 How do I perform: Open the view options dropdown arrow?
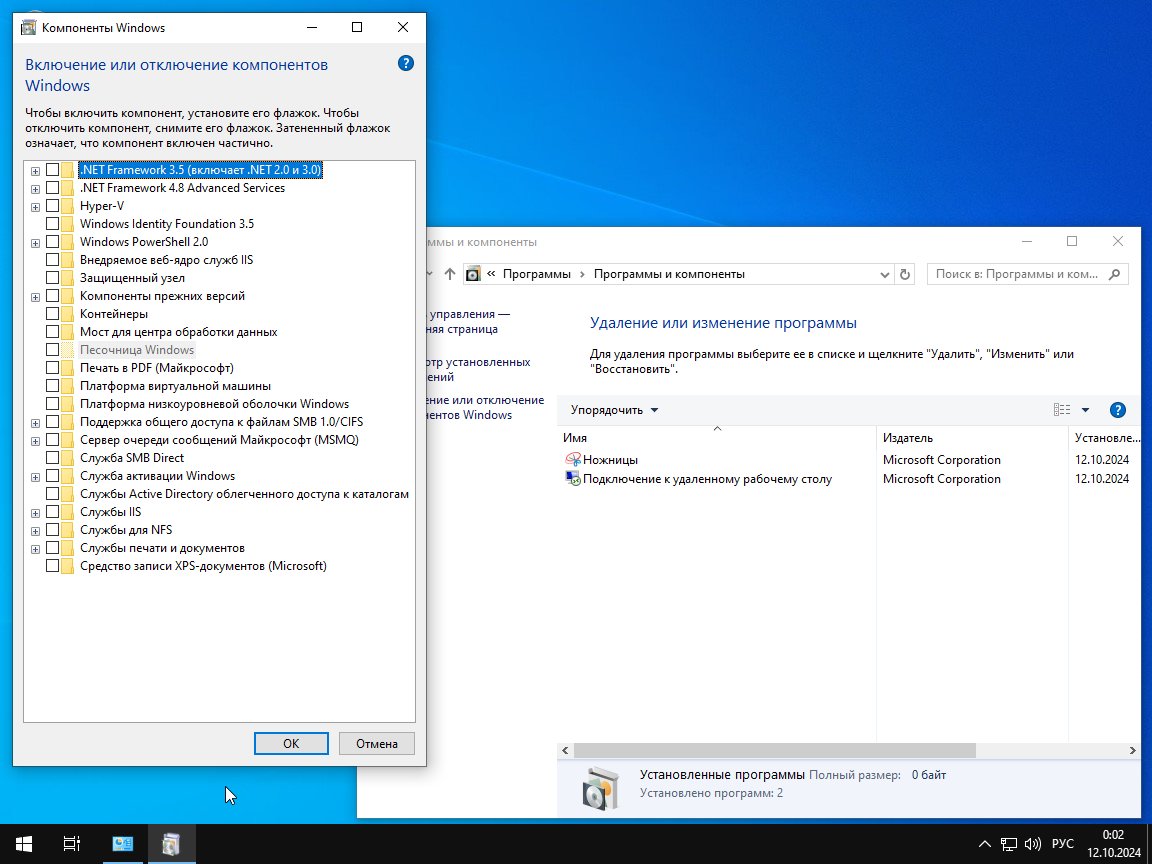(x=1085, y=410)
